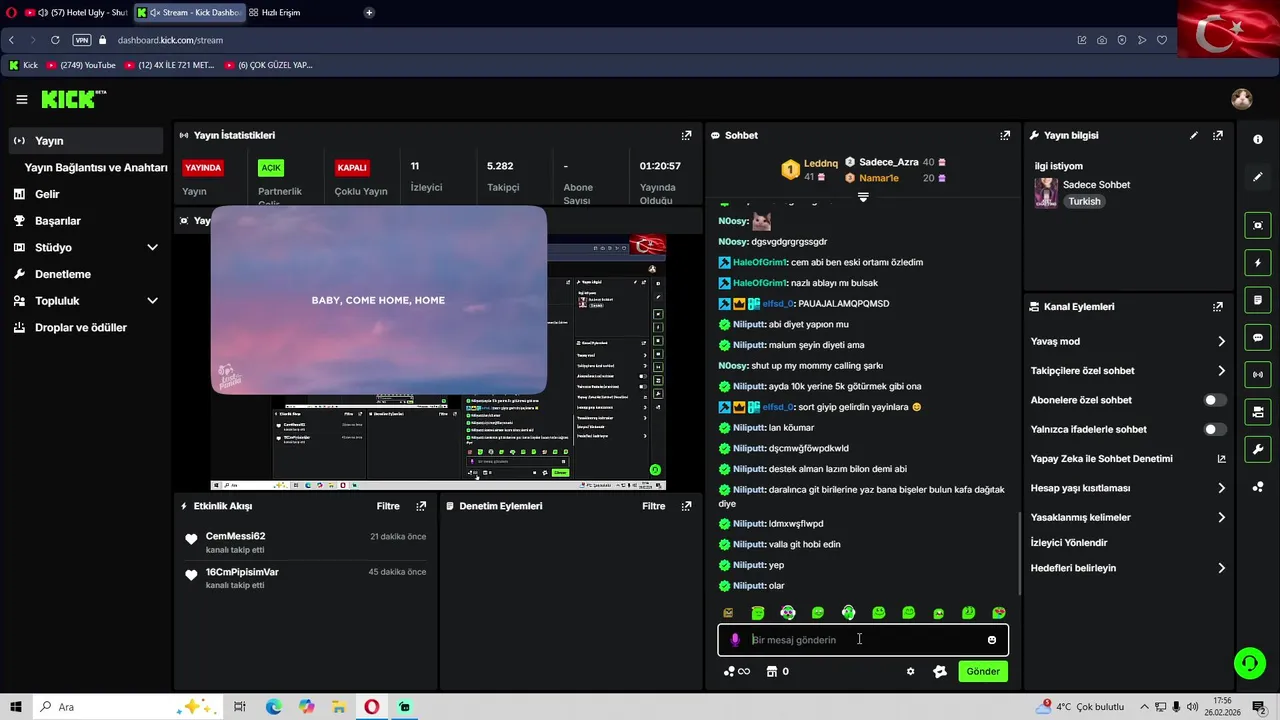Screen dimensions: 1280x720
Task: Toggle stream preview widget in right sidebar
Action: (x=1258, y=226)
